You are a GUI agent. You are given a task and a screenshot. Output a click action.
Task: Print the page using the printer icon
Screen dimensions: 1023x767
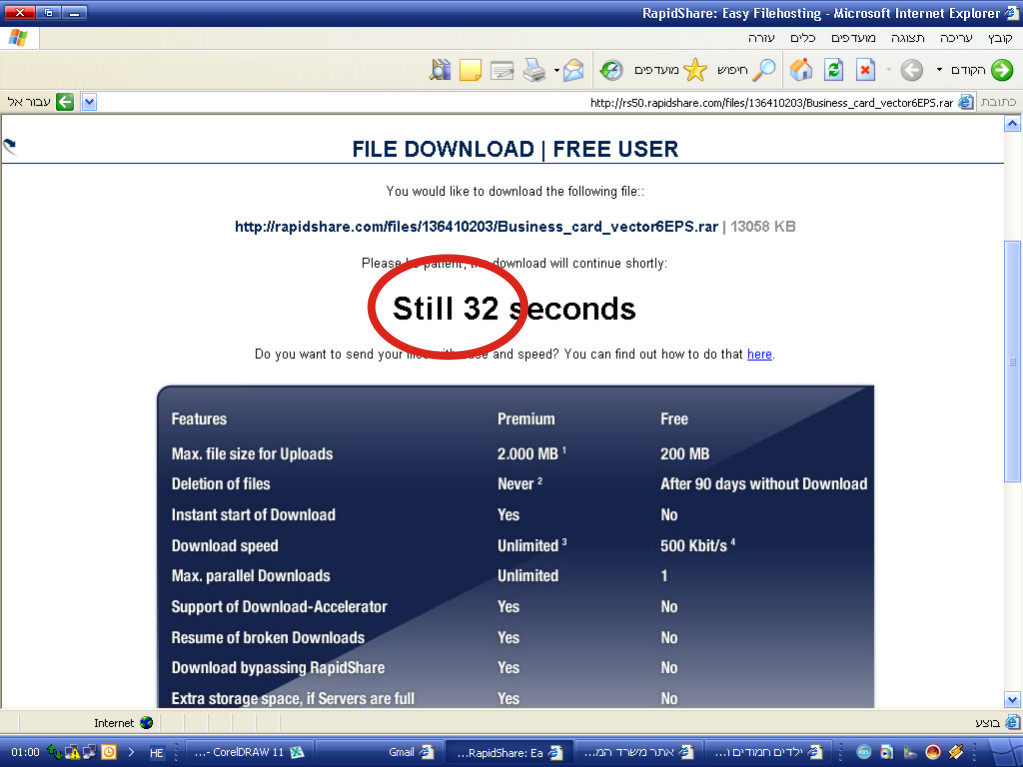point(535,70)
